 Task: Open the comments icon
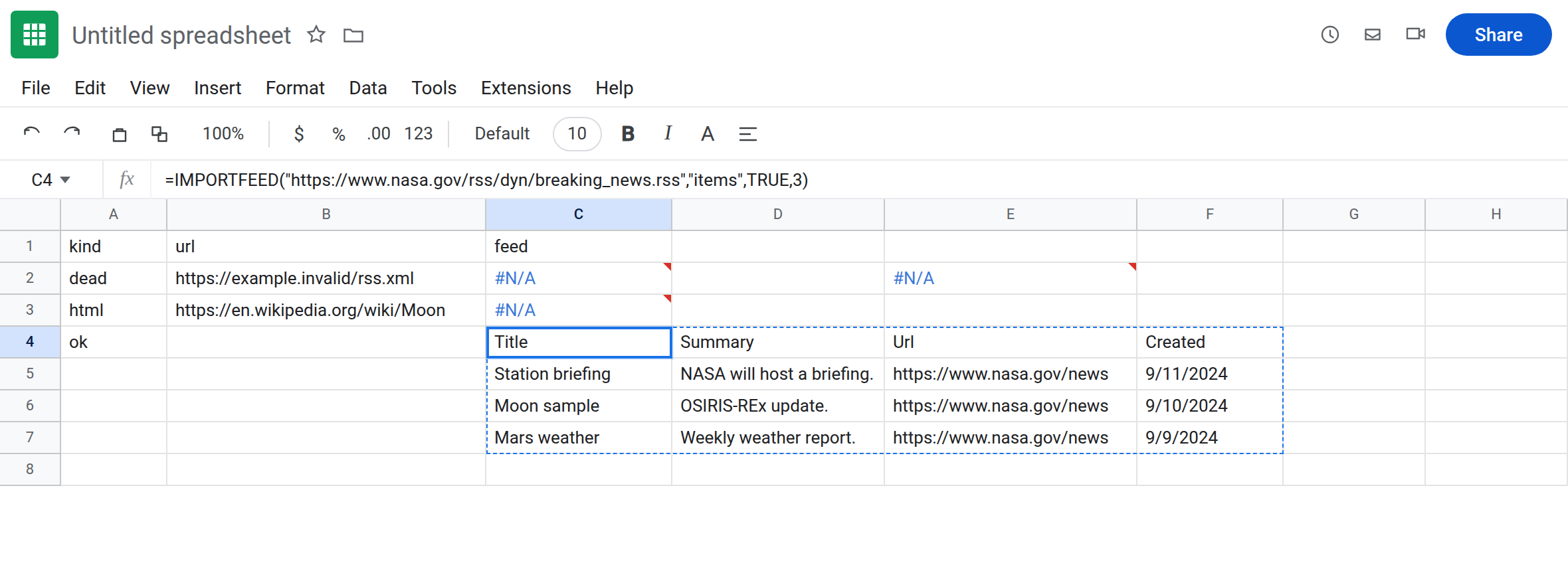click(1373, 35)
